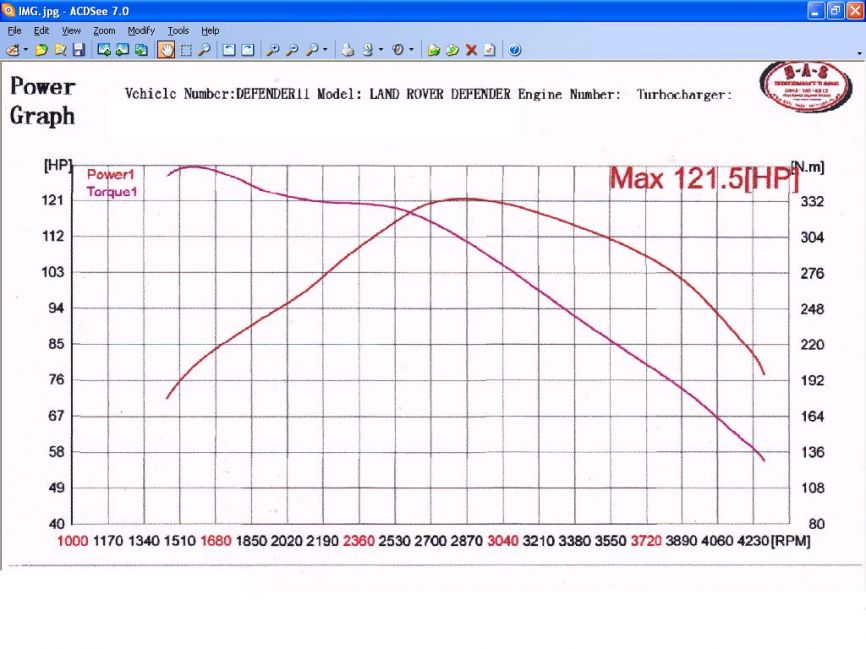Click the open file folder icon

(x=41, y=50)
